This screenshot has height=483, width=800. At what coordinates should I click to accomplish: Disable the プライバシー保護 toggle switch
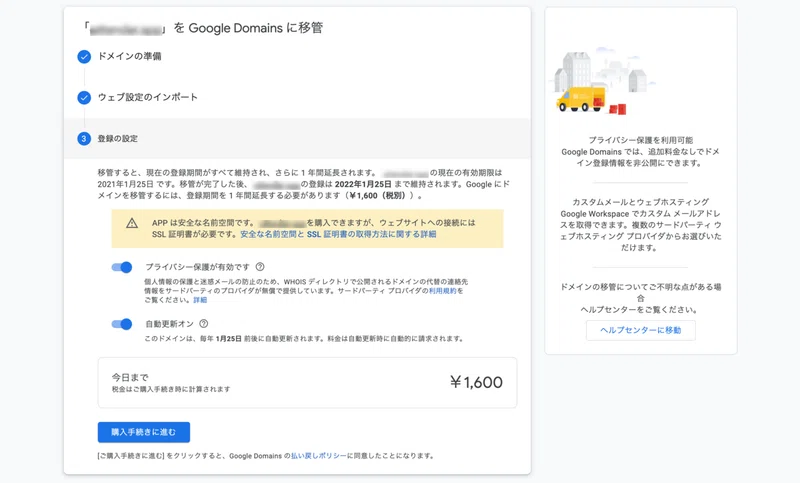122,267
